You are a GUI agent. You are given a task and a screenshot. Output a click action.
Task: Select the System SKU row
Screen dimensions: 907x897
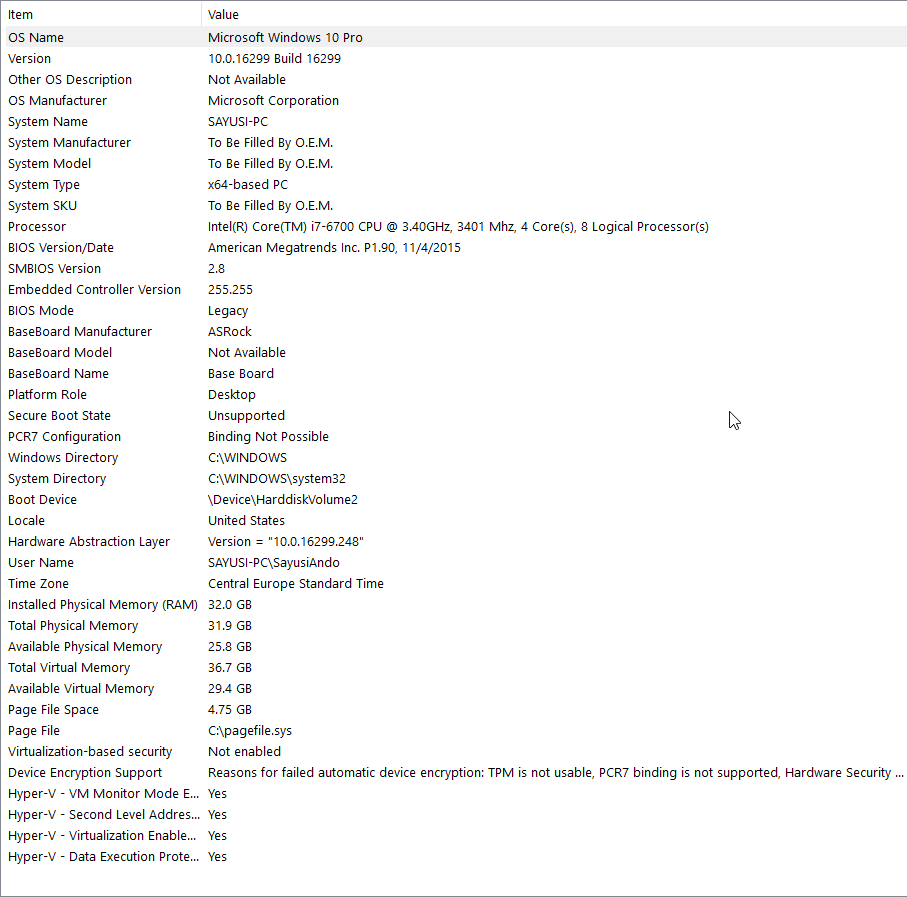click(x=456, y=205)
